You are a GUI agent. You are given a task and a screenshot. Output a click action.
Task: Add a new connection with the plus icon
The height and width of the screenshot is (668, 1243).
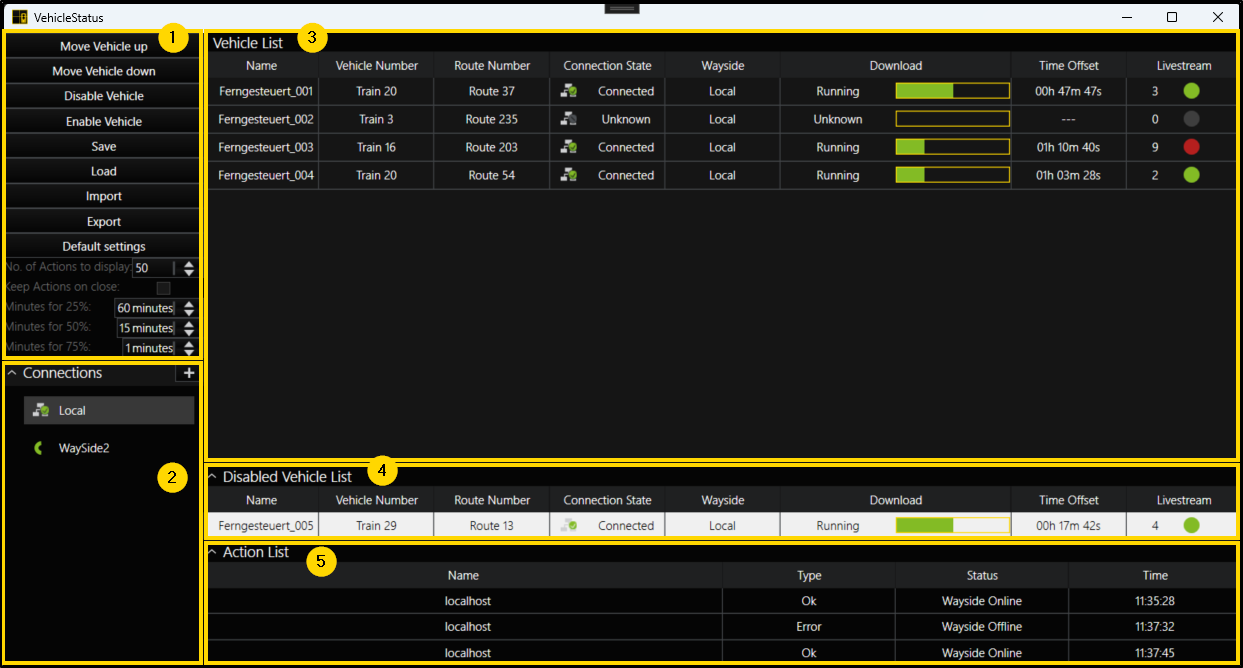[188, 373]
